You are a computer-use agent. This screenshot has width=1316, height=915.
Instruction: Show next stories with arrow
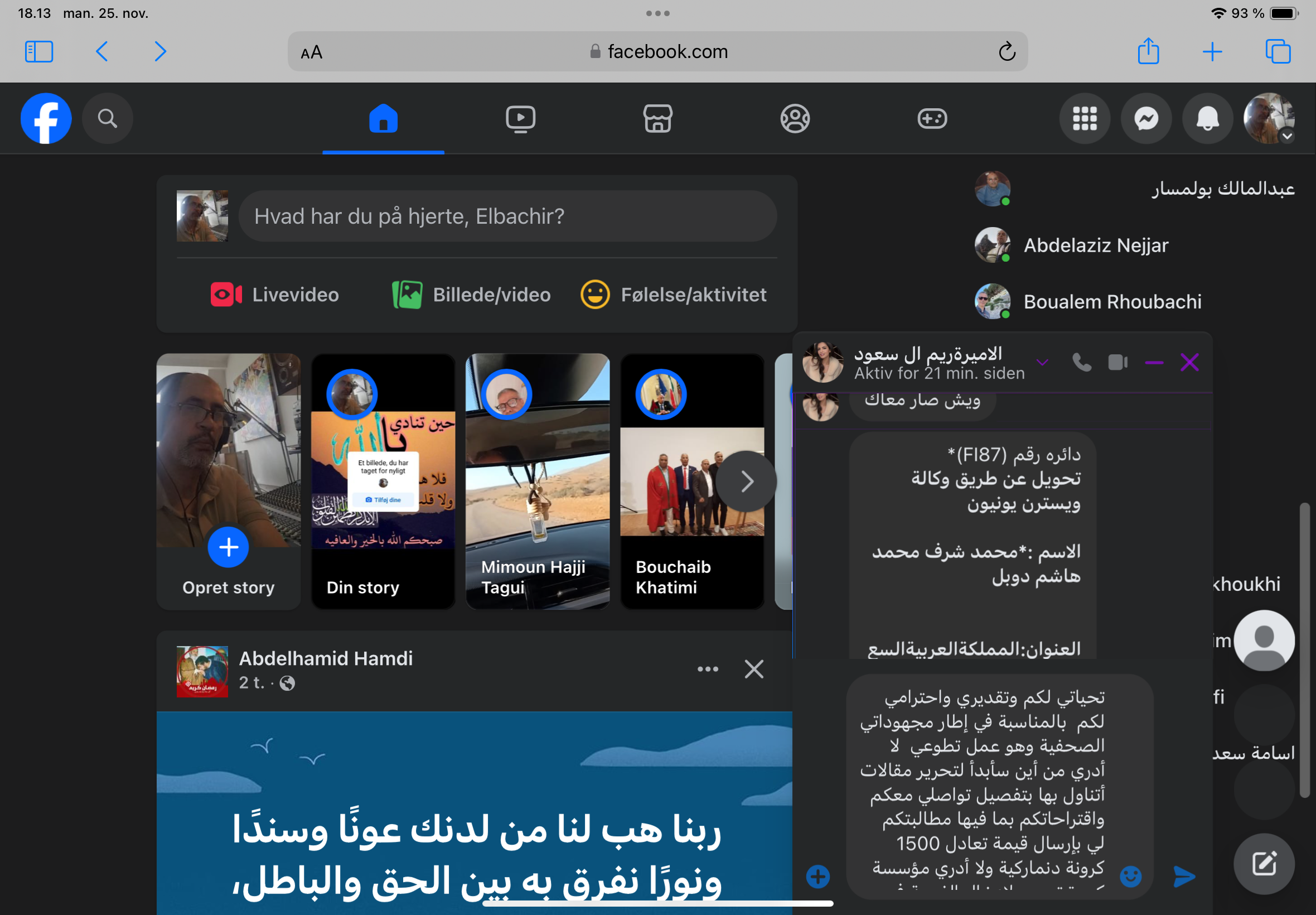pos(746,481)
